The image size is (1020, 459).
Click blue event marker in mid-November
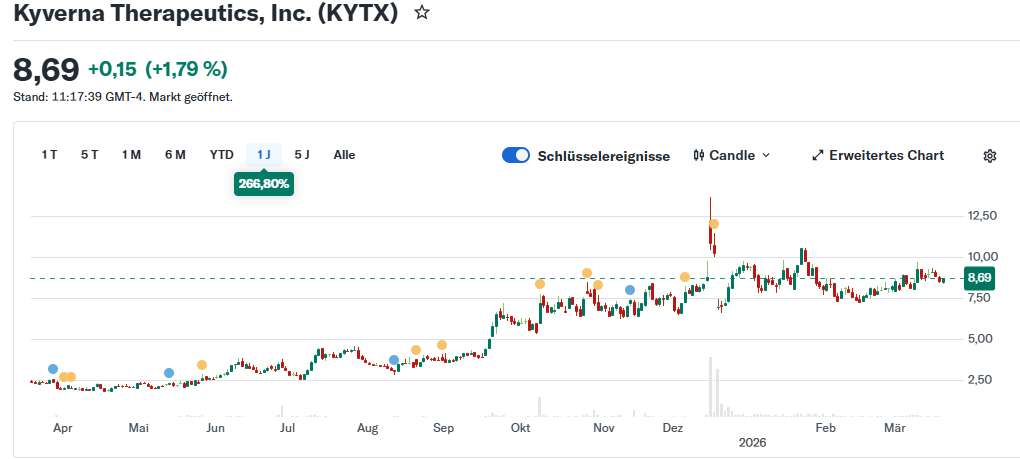[x=630, y=290]
